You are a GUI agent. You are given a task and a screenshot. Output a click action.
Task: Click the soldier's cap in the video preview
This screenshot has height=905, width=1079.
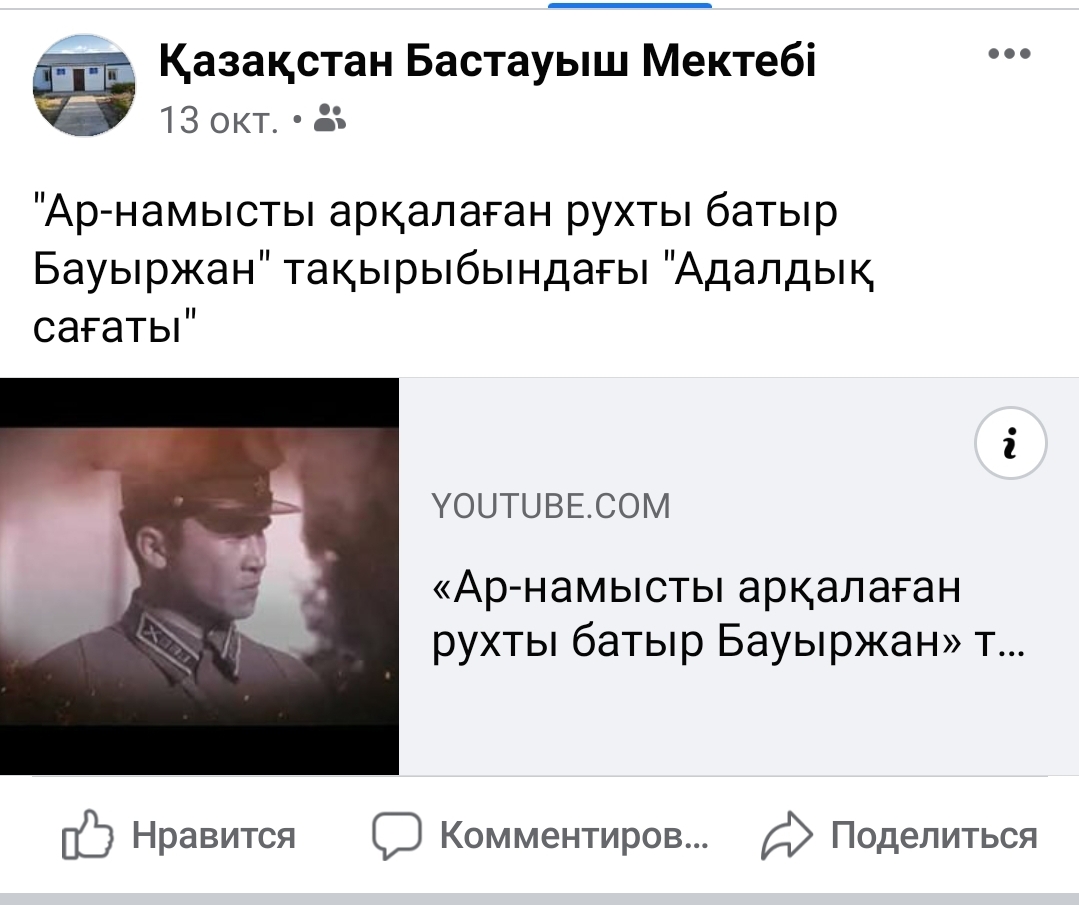point(206,485)
